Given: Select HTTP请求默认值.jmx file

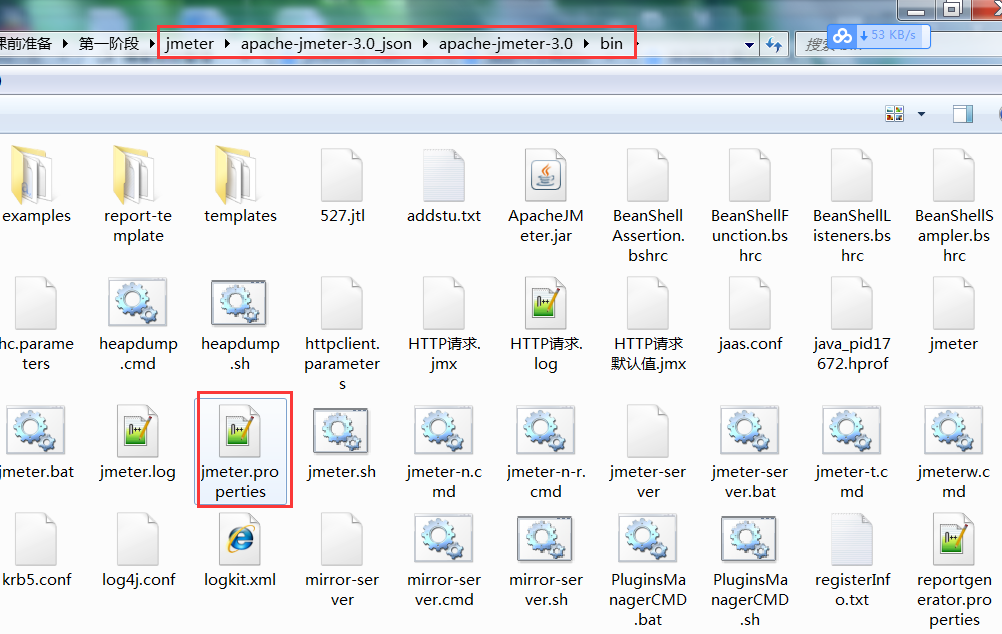Looking at the screenshot, I should tap(648, 324).
